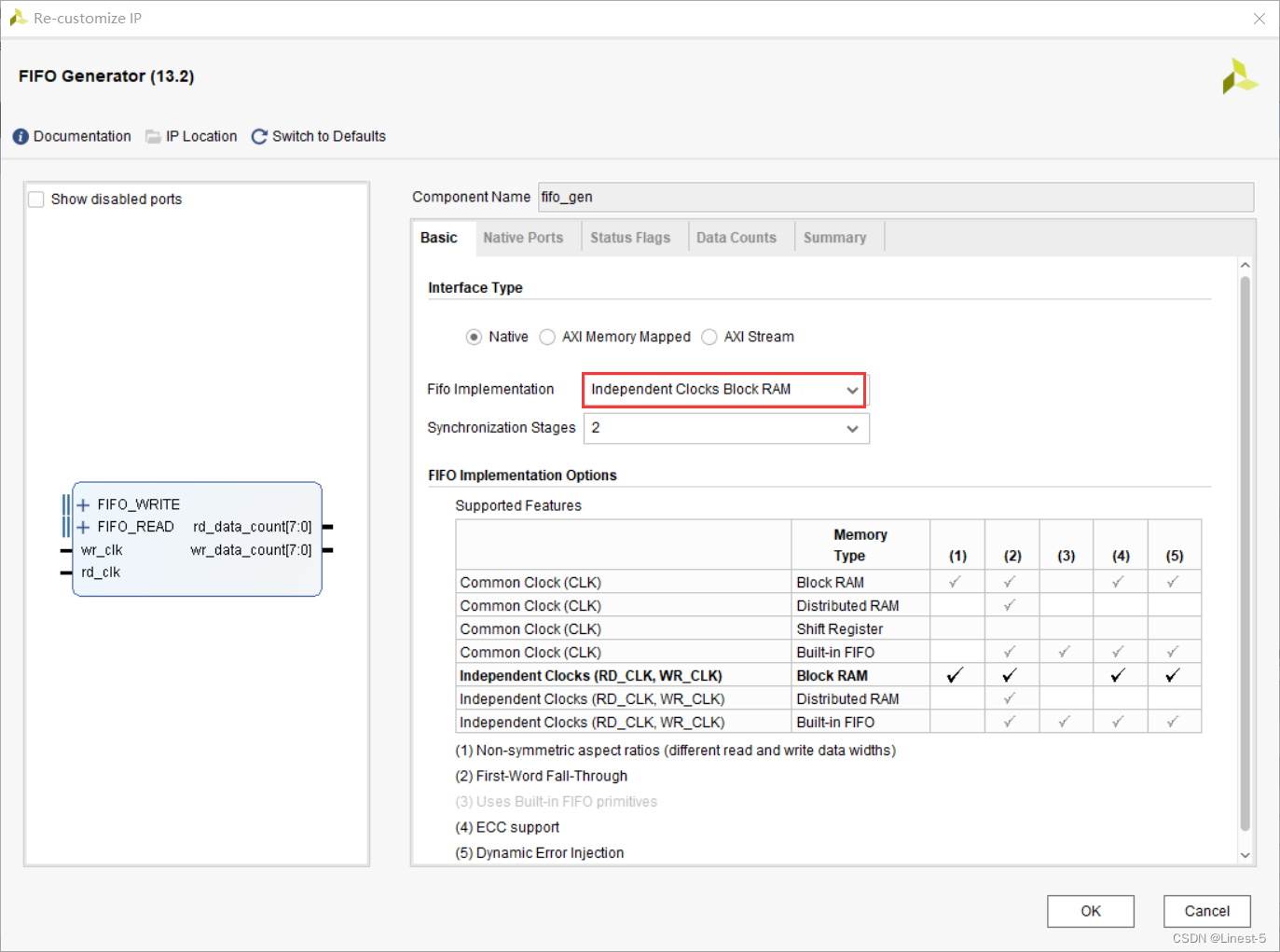
Task: Click the Non-symmetric aspect ratios footnote
Action: (x=676, y=751)
